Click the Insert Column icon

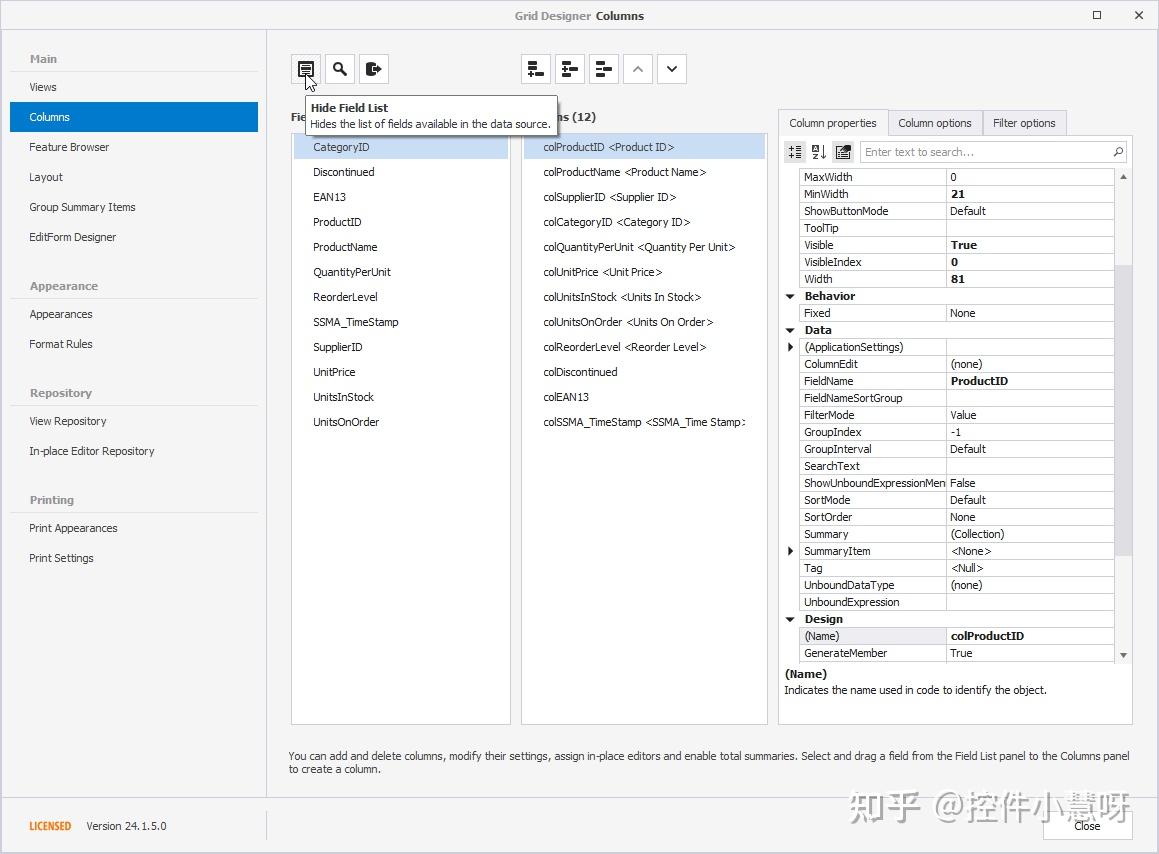pos(570,69)
